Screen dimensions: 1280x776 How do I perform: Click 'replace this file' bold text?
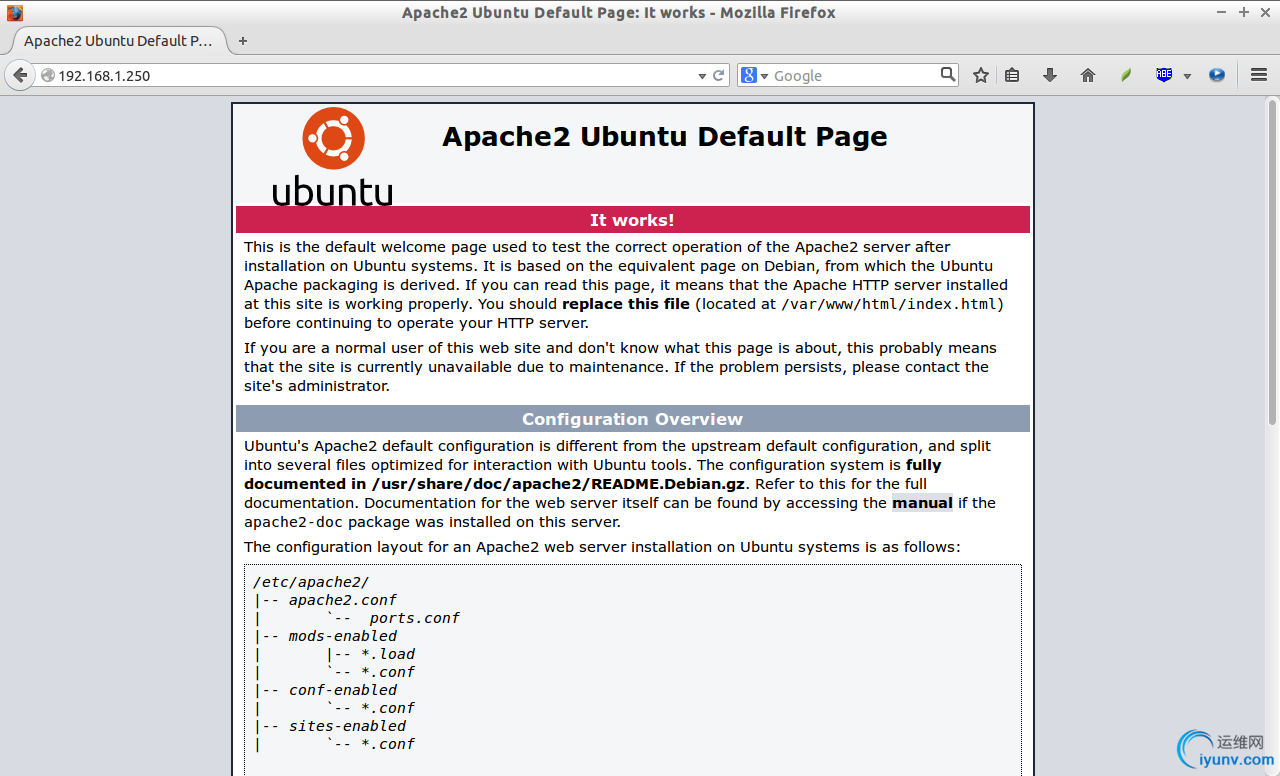(626, 304)
